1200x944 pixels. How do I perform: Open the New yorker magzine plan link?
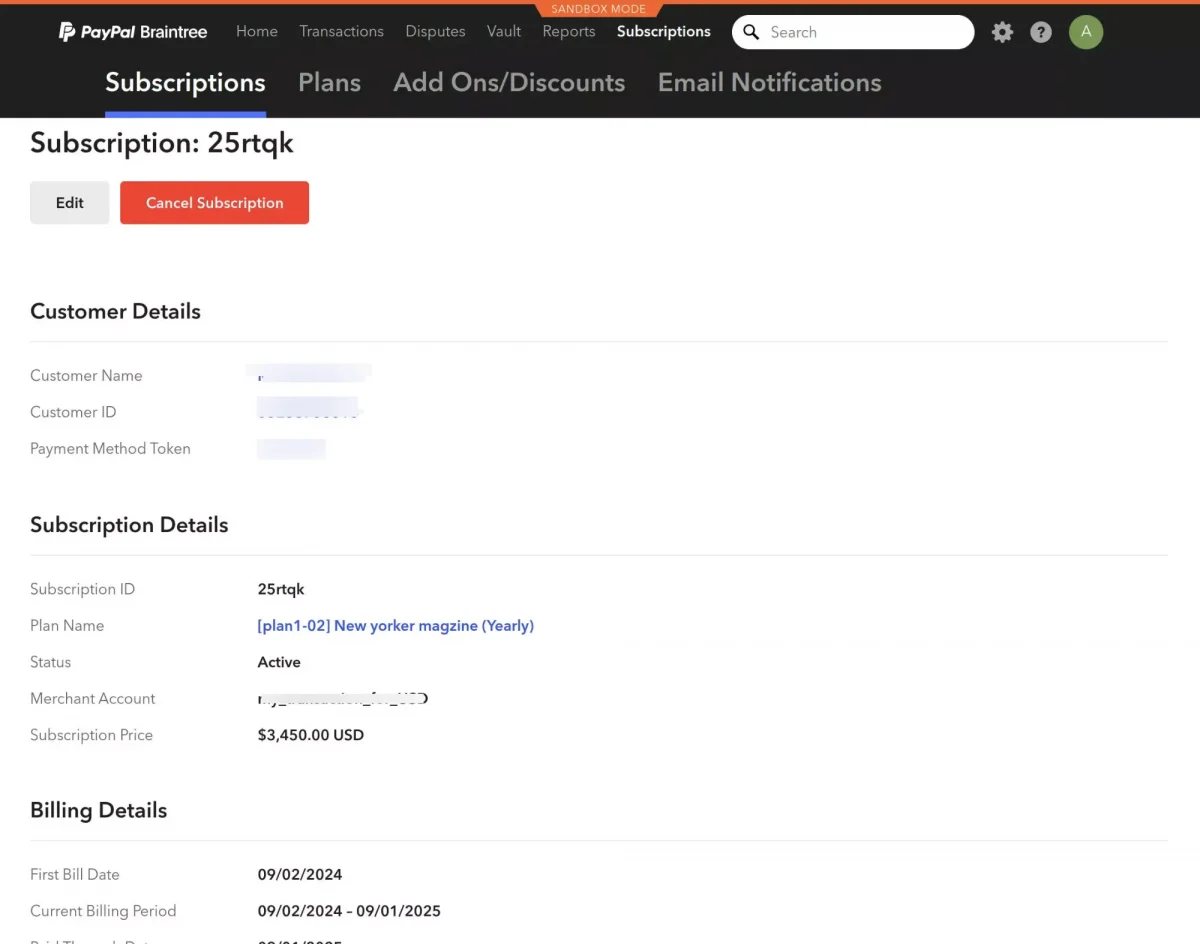click(395, 626)
